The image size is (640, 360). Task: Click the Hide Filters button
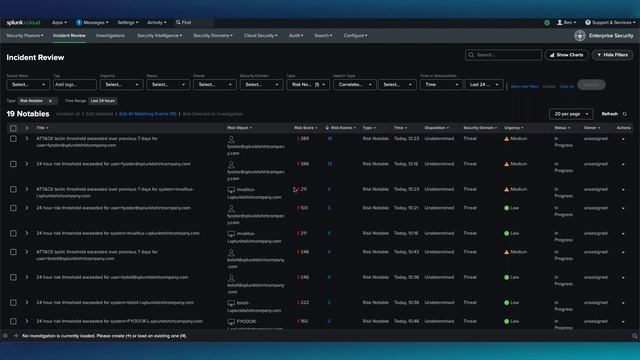(612, 55)
